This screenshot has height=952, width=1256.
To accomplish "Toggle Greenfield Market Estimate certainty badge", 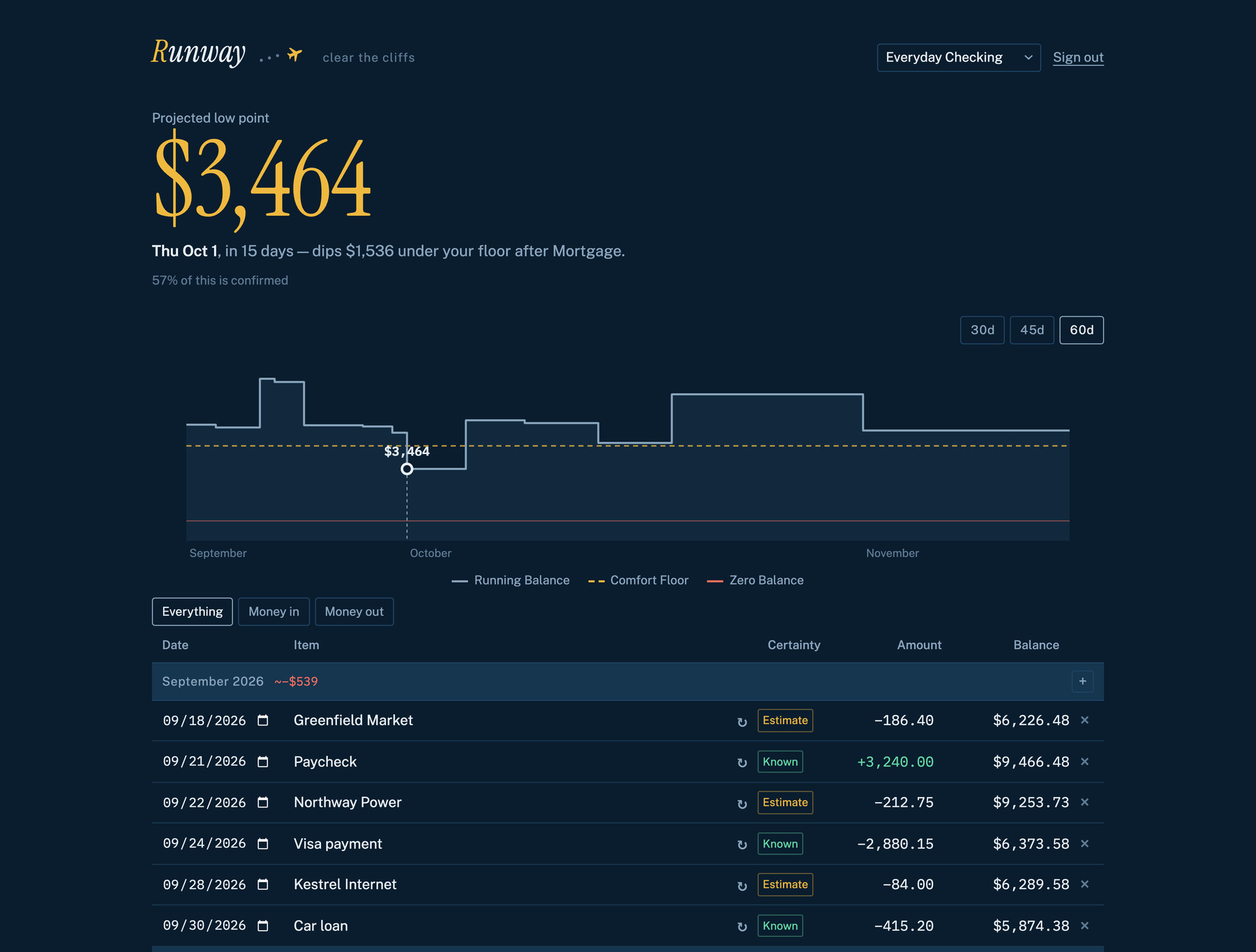I will click(x=785, y=720).
